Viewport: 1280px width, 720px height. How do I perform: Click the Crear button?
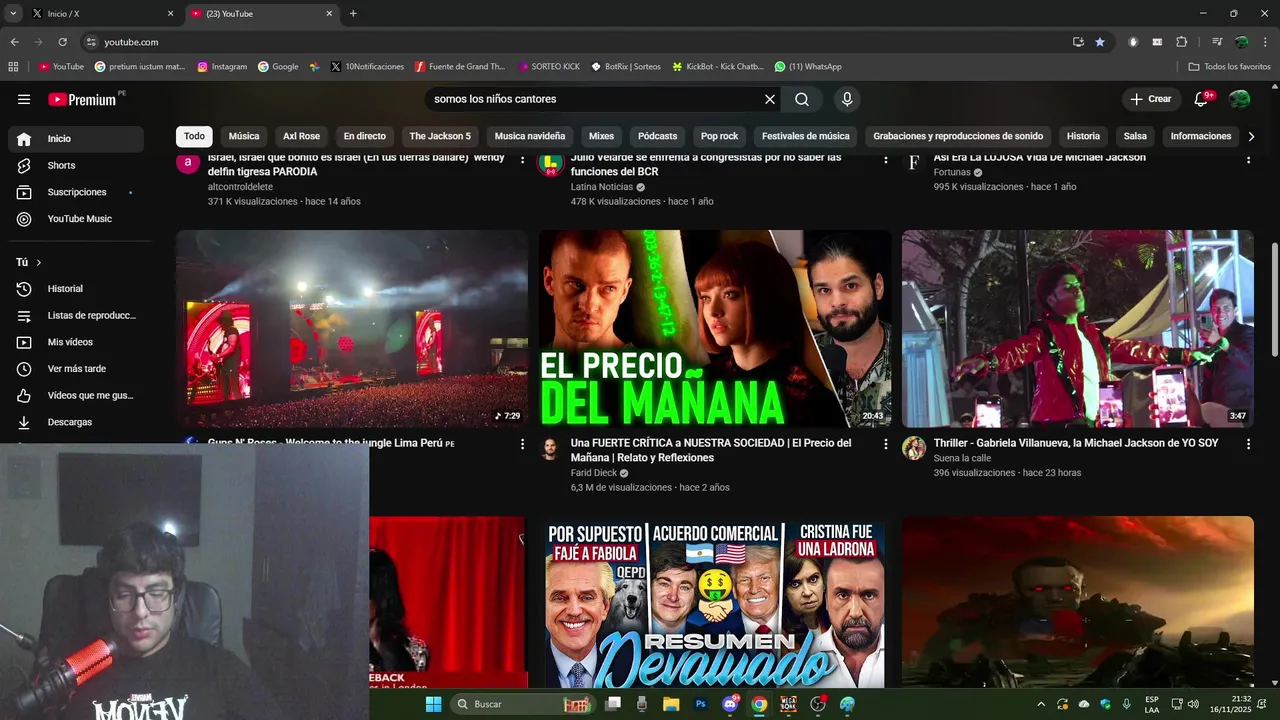tap(1151, 99)
